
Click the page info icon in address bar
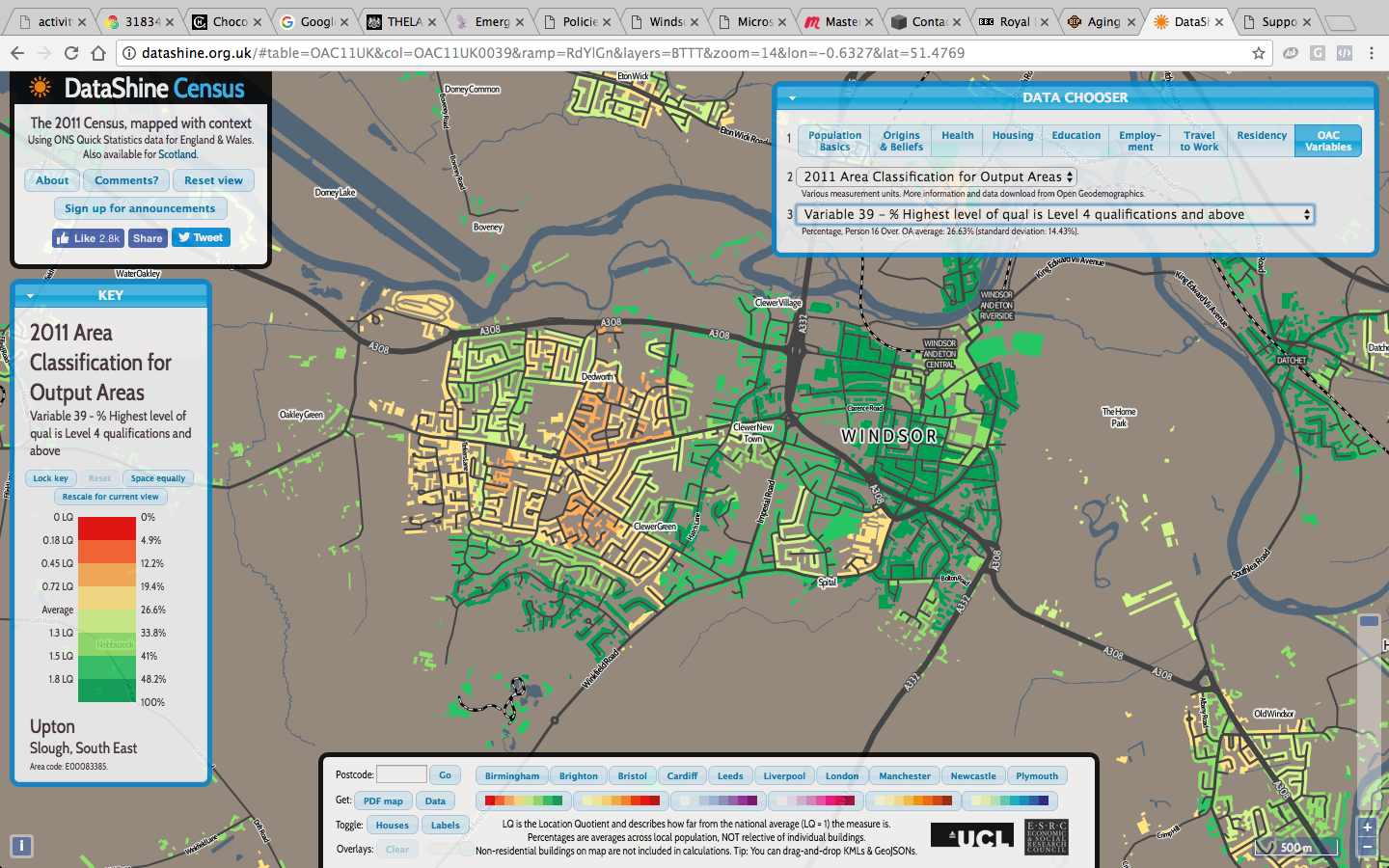128,53
